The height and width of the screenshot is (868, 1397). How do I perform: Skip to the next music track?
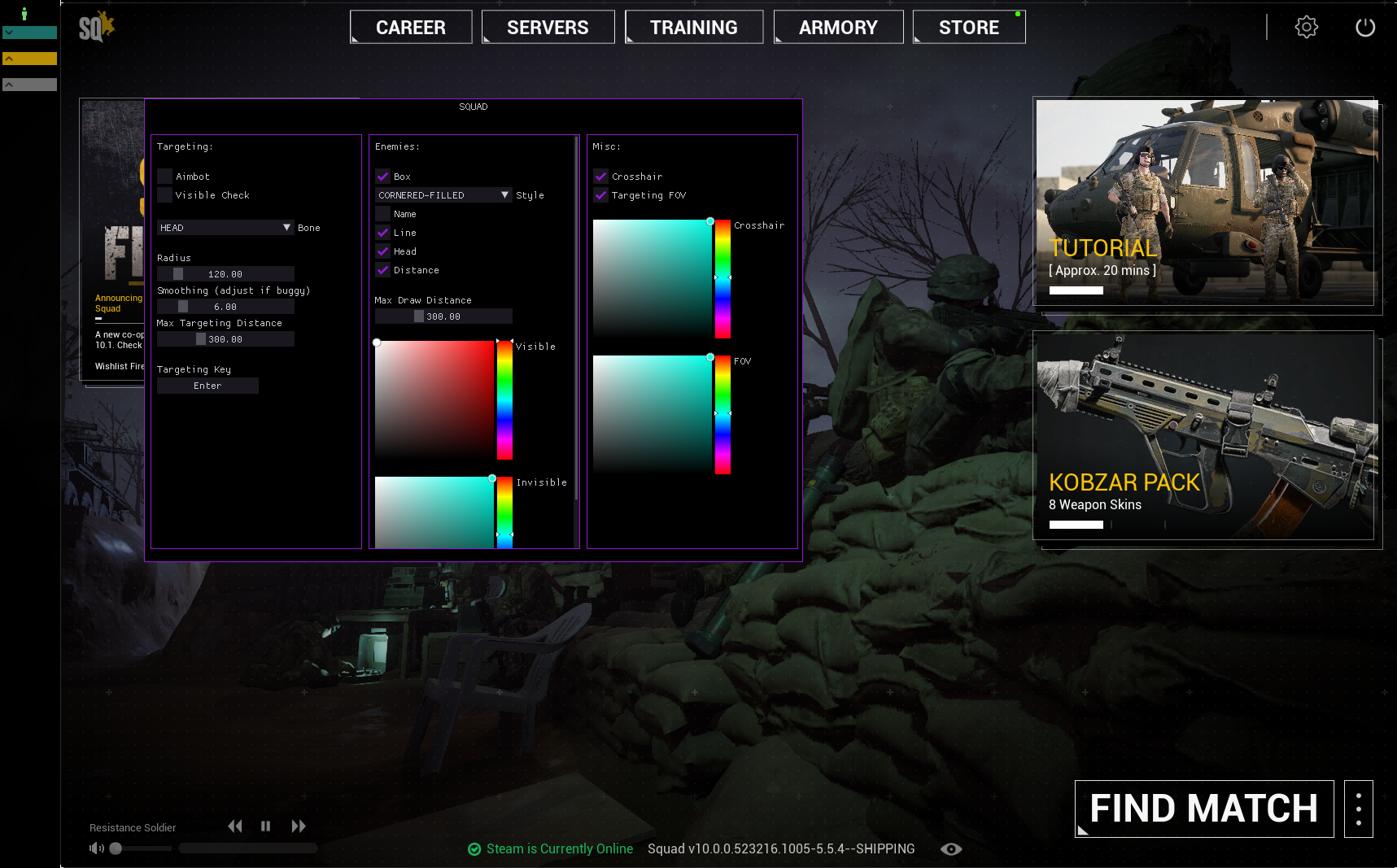pyautogui.click(x=299, y=827)
